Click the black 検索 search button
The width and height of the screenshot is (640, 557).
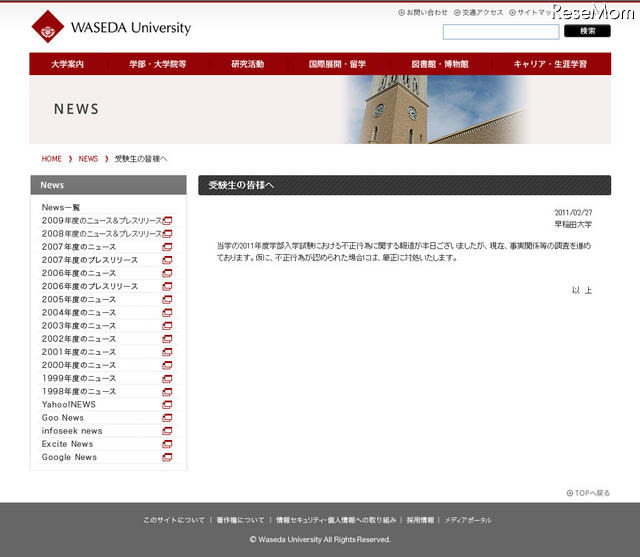coord(587,31)
